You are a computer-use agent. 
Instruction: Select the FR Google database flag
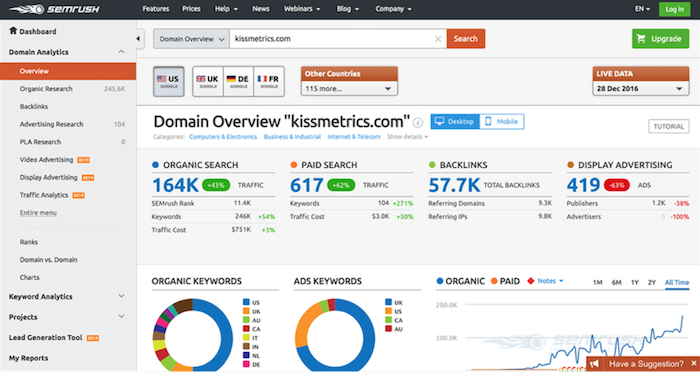pos(269,81)
